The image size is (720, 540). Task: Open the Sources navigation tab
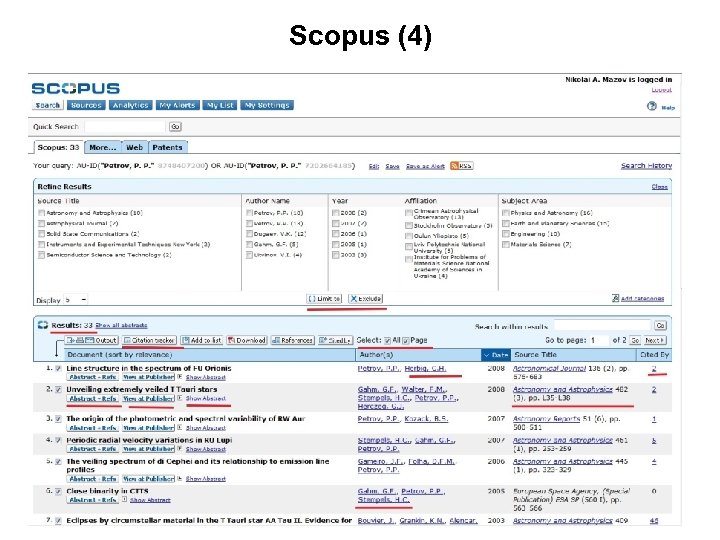[x=86, y=105]
